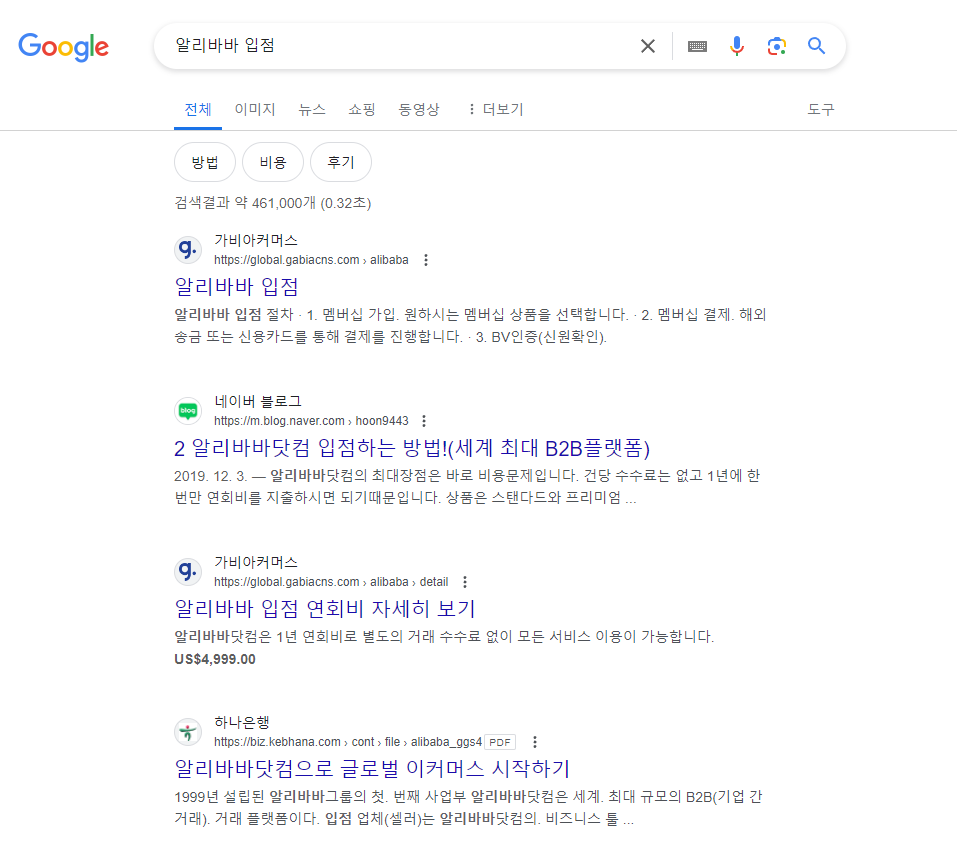Open 알리바바닷컴으로 글로벌 이커머스 시작하기 link
Screen dimensions: 957x849
372,768
